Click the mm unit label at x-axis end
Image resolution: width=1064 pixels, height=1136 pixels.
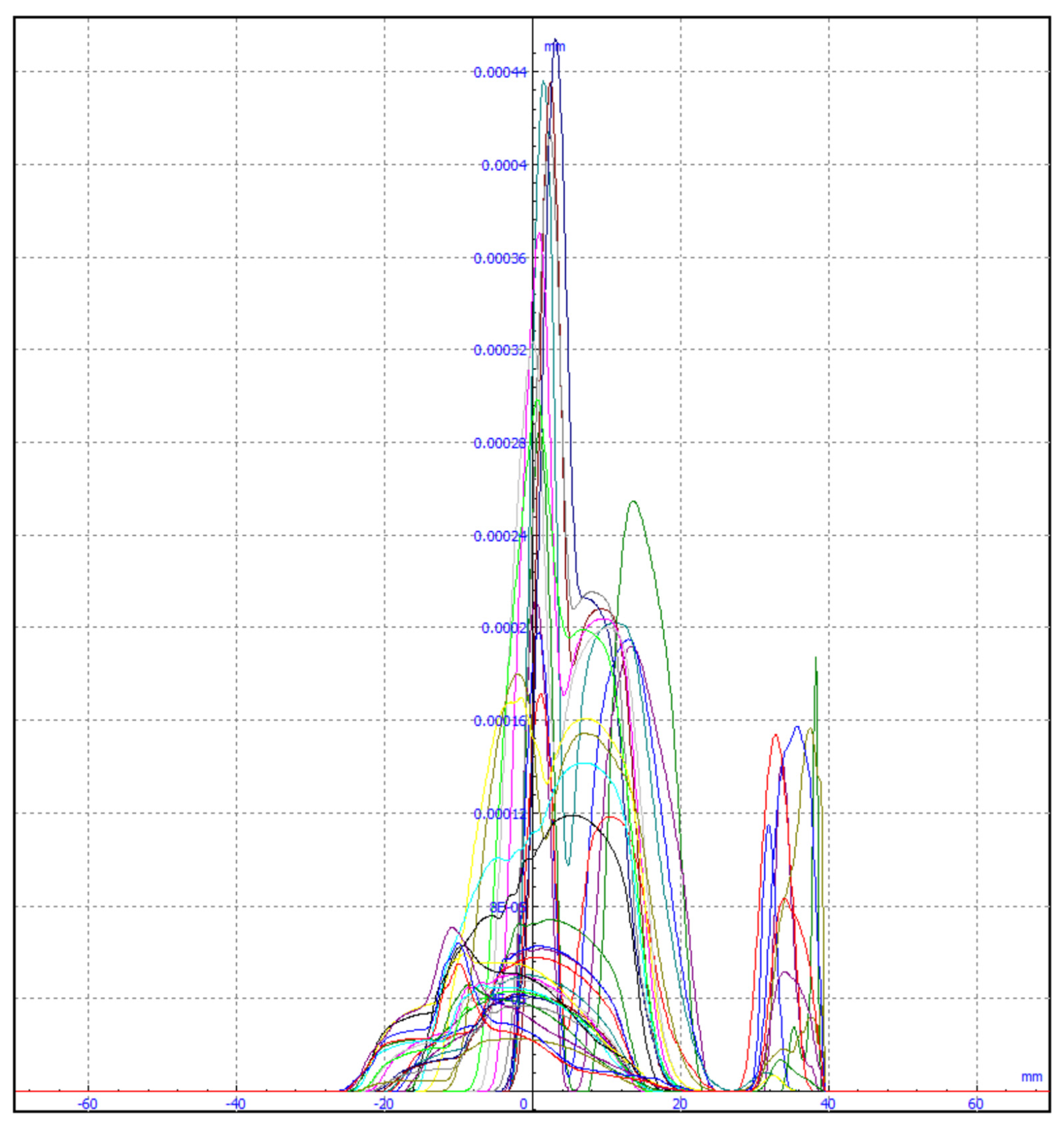pos(1032,1077)
